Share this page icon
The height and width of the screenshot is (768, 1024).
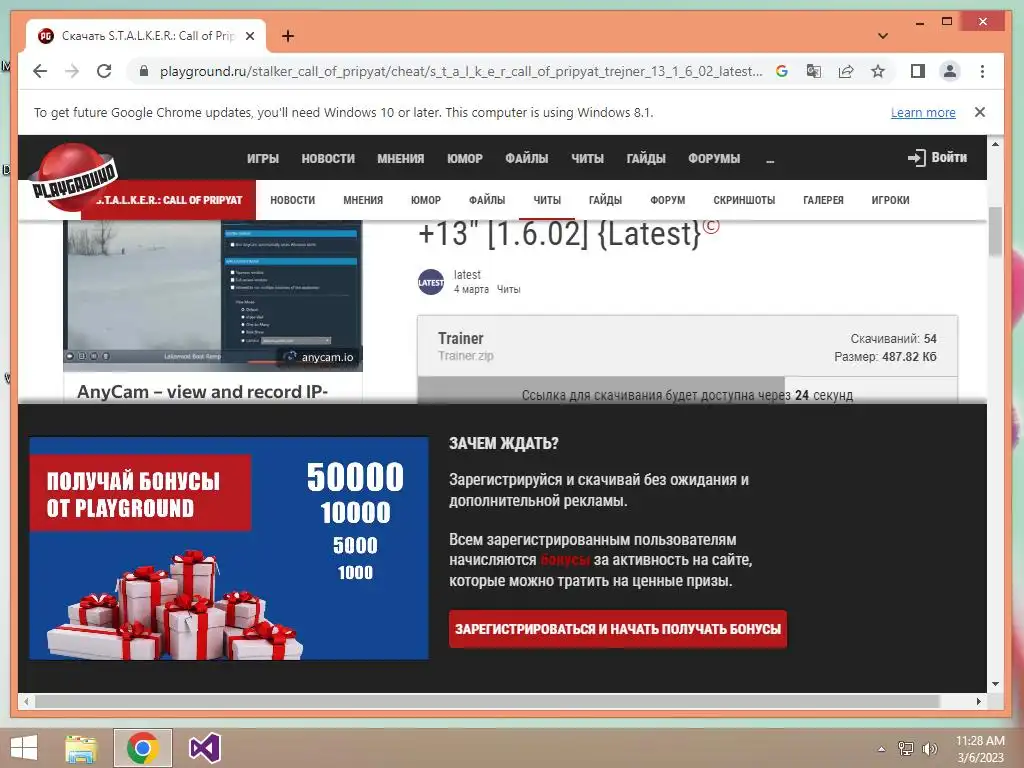846,71
